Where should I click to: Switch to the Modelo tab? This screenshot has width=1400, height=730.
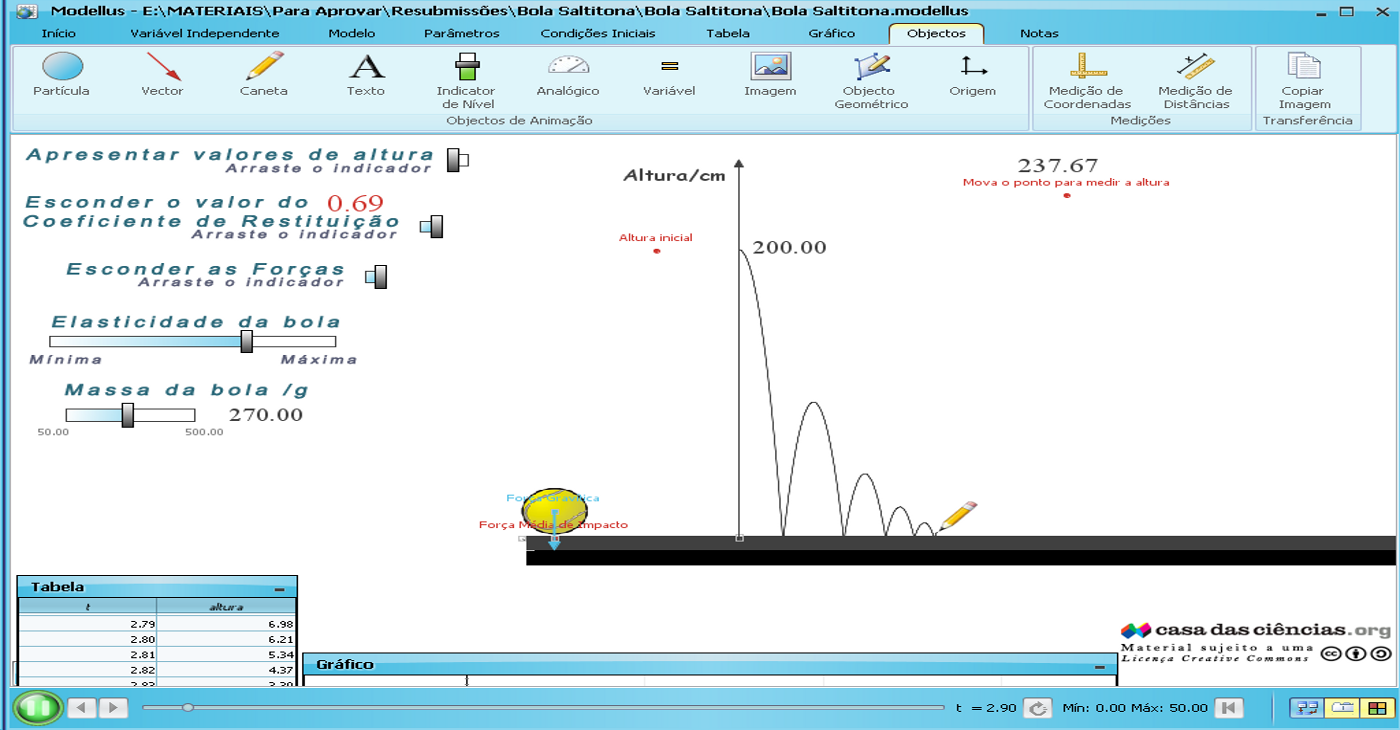click(x=352, y=33)
